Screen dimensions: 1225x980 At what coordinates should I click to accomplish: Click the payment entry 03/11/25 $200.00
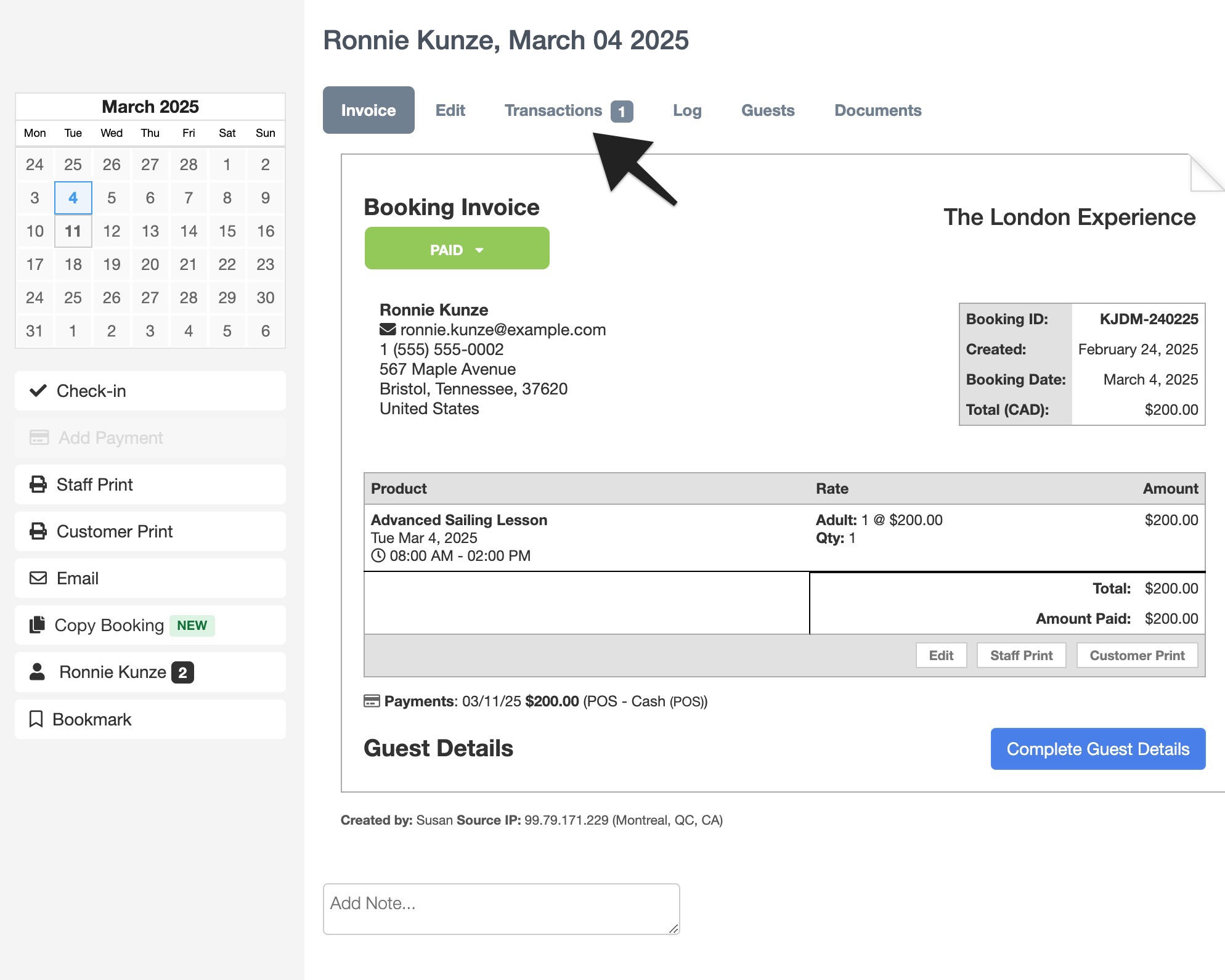pyautogui.click(x=521, y=701)
